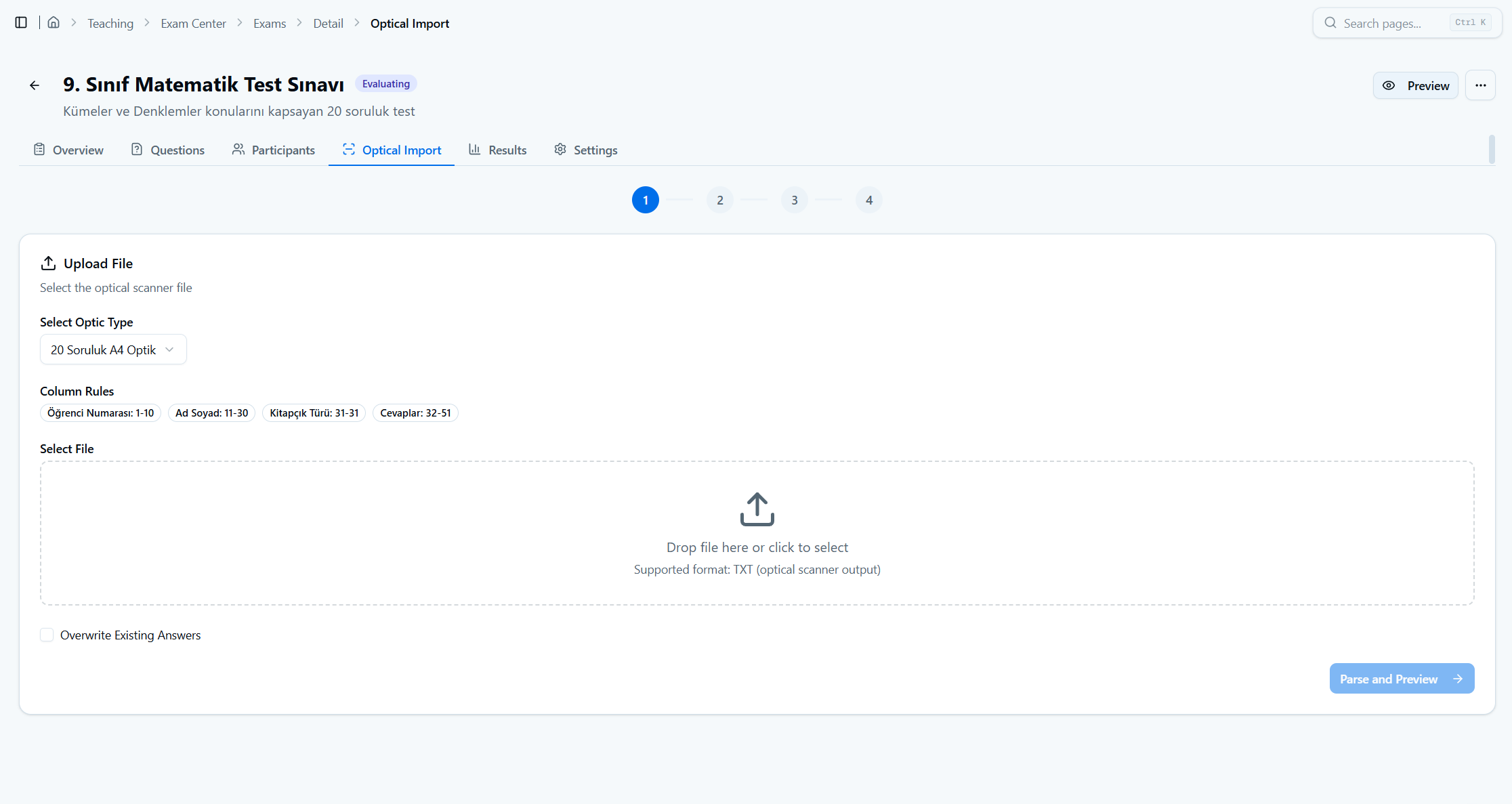Select step 4 in the wizard
This screenshot has height=804, width=1512.
coord(868,200)
